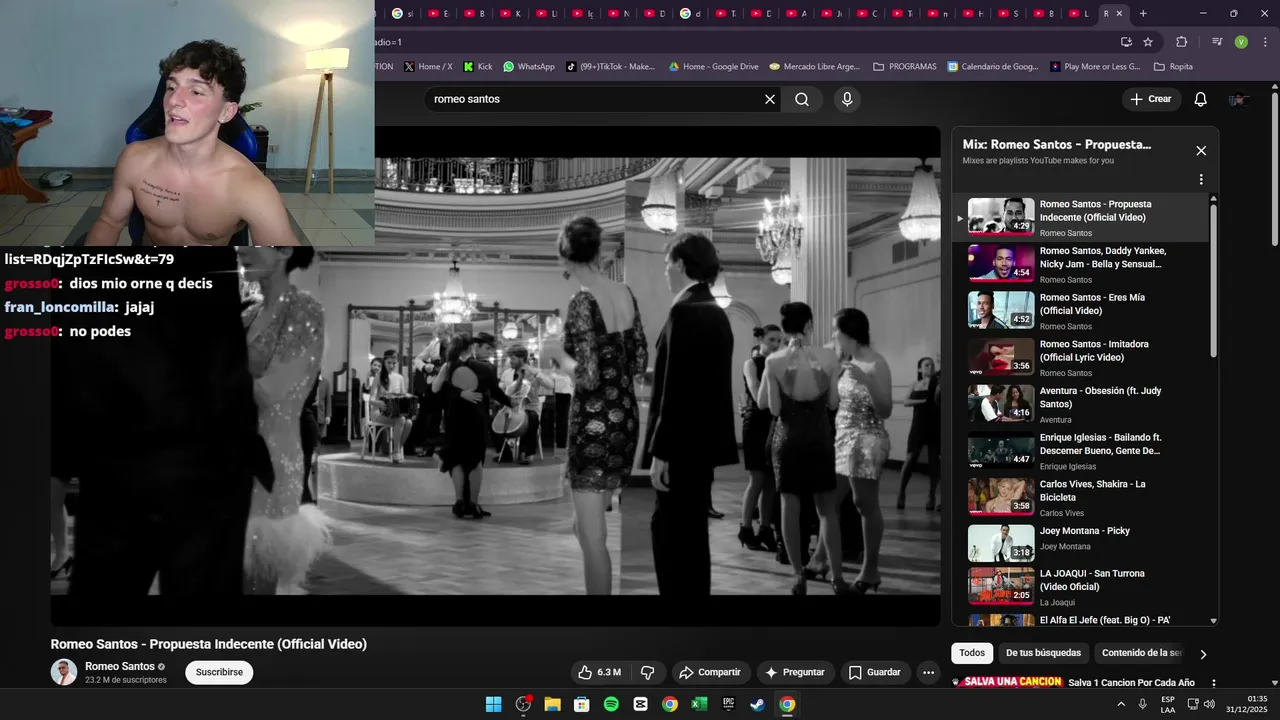Screen dimensions: 1280x720
Task: Open the Play More or Less bookmark
Action: pyautogui.click(x=1096, y=67)
